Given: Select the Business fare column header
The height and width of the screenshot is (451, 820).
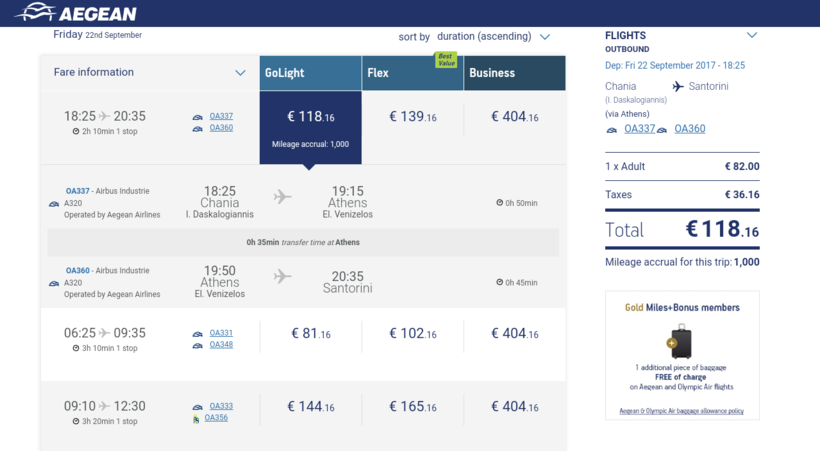Looking at the screenshot, I should pyautogui.click(x=514, y=73).
